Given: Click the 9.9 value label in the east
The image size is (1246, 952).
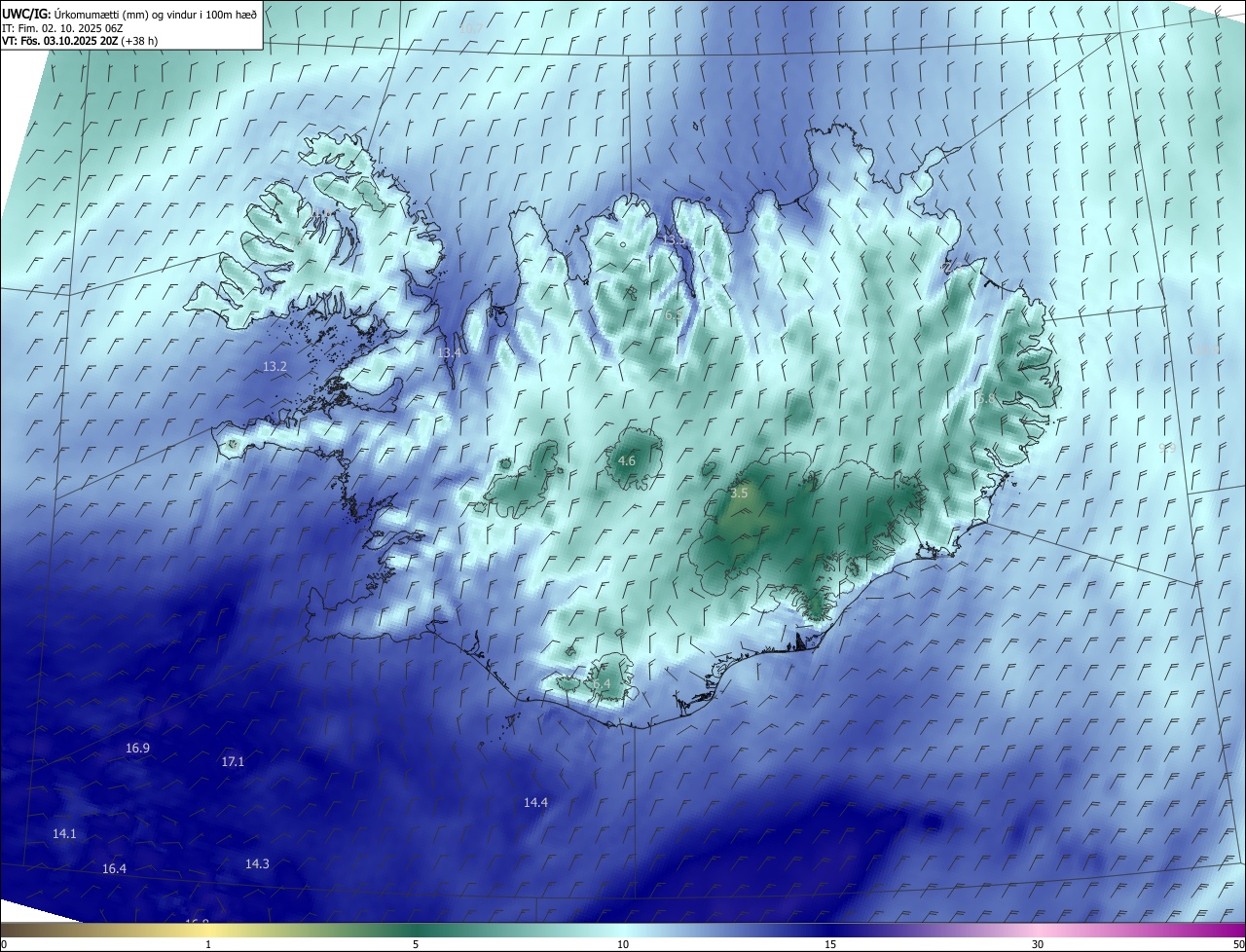Looking at the screenshot, I should click(1168, 447).
